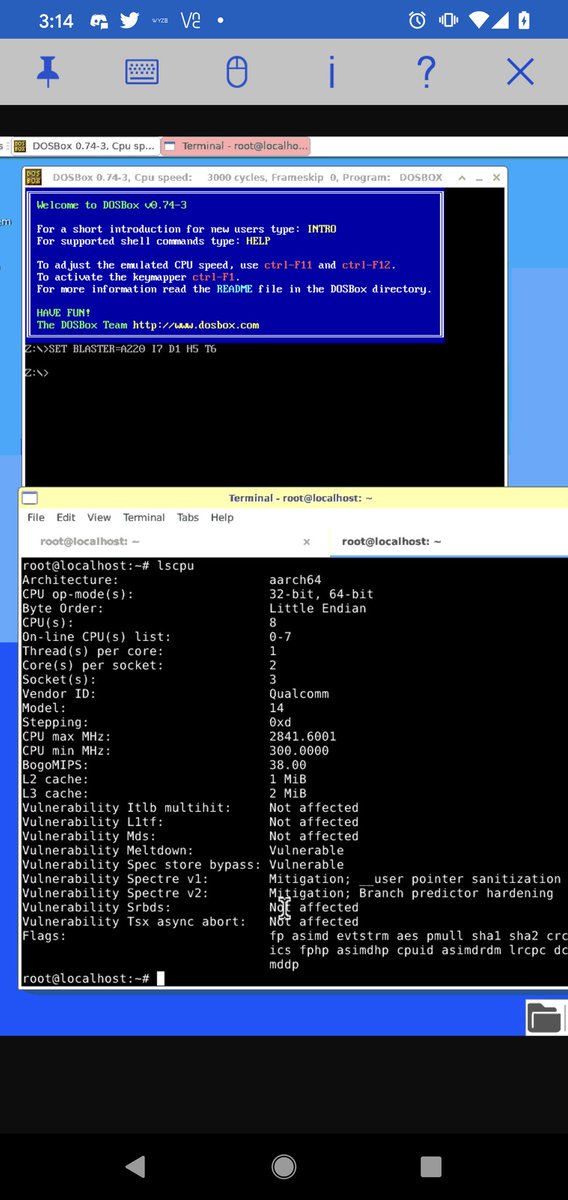Viewport: 568px width, 1200px height.
Task: Tap the X icon to disconnect the viewer
Action: coord(520,71)
